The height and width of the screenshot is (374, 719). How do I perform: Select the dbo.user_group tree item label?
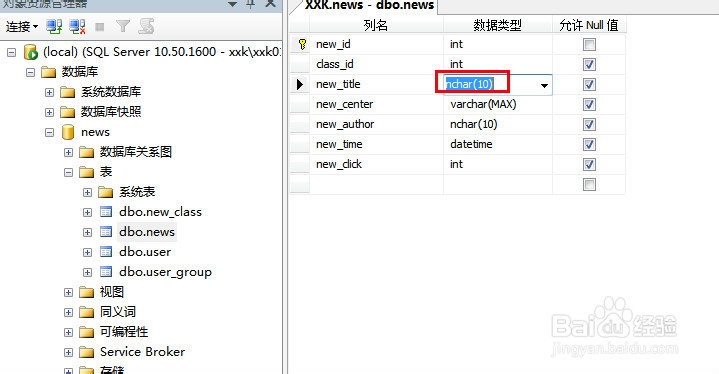(x=165, y=272)
